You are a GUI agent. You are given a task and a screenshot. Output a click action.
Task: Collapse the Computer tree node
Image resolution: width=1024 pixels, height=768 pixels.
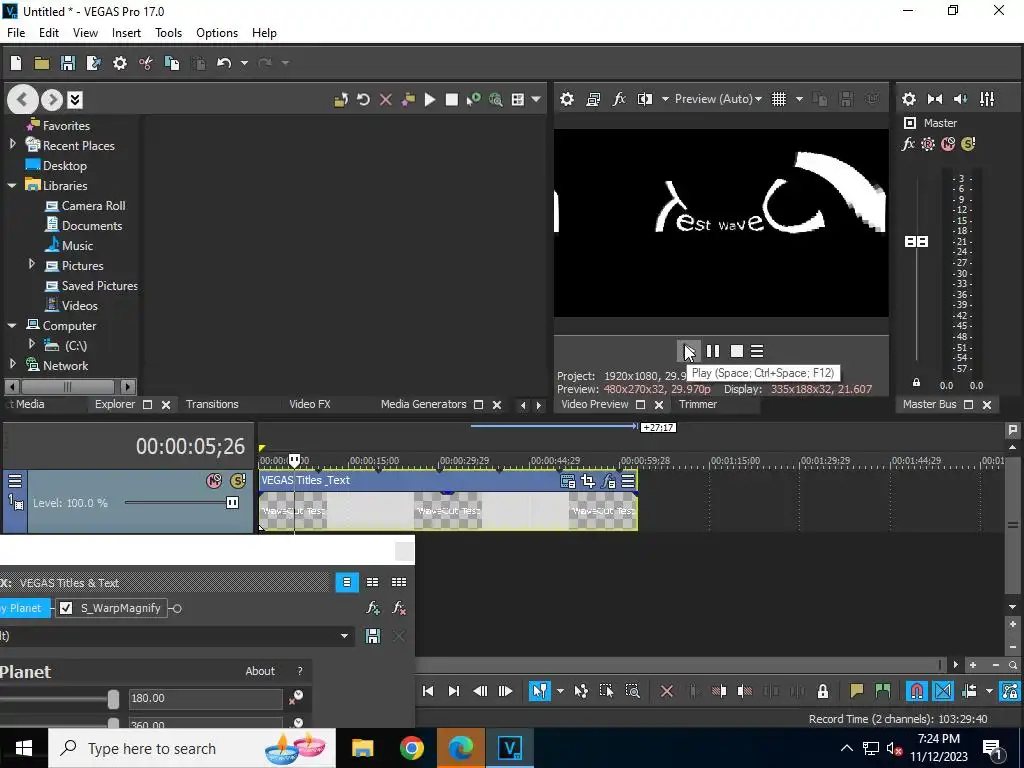(12, 325)
